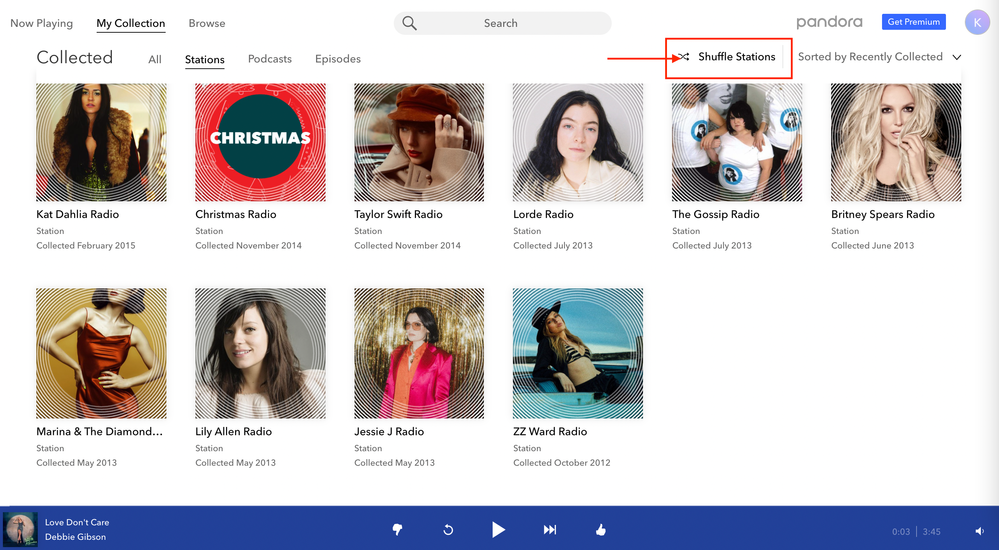Click the Debbie Gibson artist link
Viewport: 999px width, 550px height.
75,537
